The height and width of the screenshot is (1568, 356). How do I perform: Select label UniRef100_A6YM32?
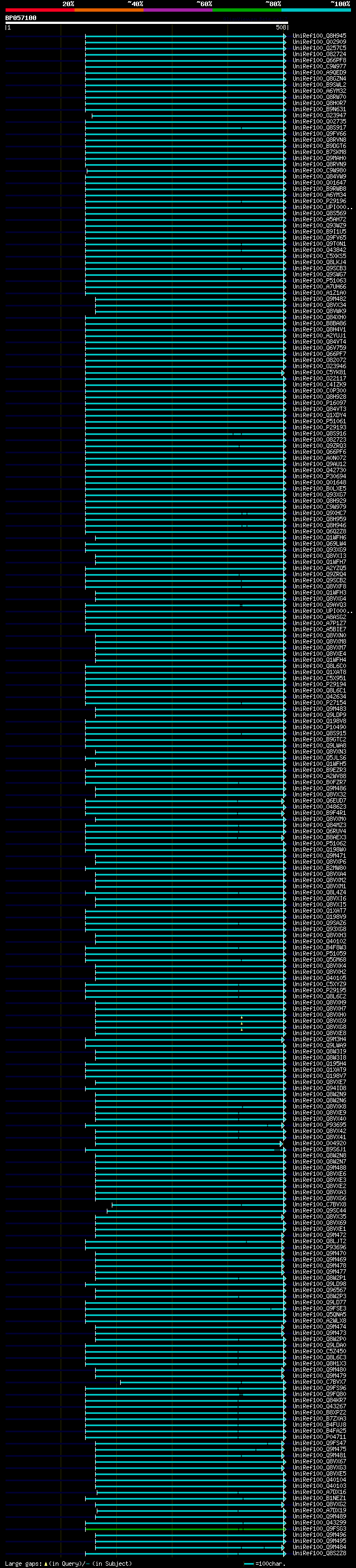coord(319,91)
